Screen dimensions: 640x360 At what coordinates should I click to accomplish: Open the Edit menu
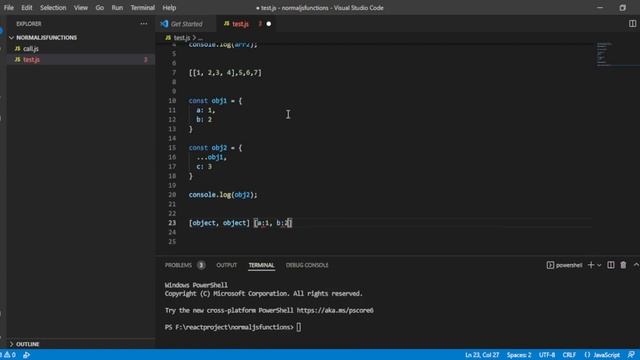(x=27, y=8)
